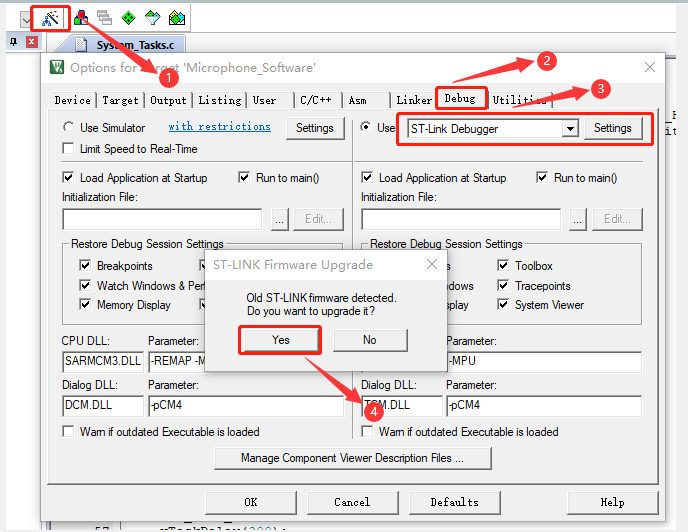Open the Options for Target wand icon
The width and height of the screenshot is (688, 532).
point(50,18)
